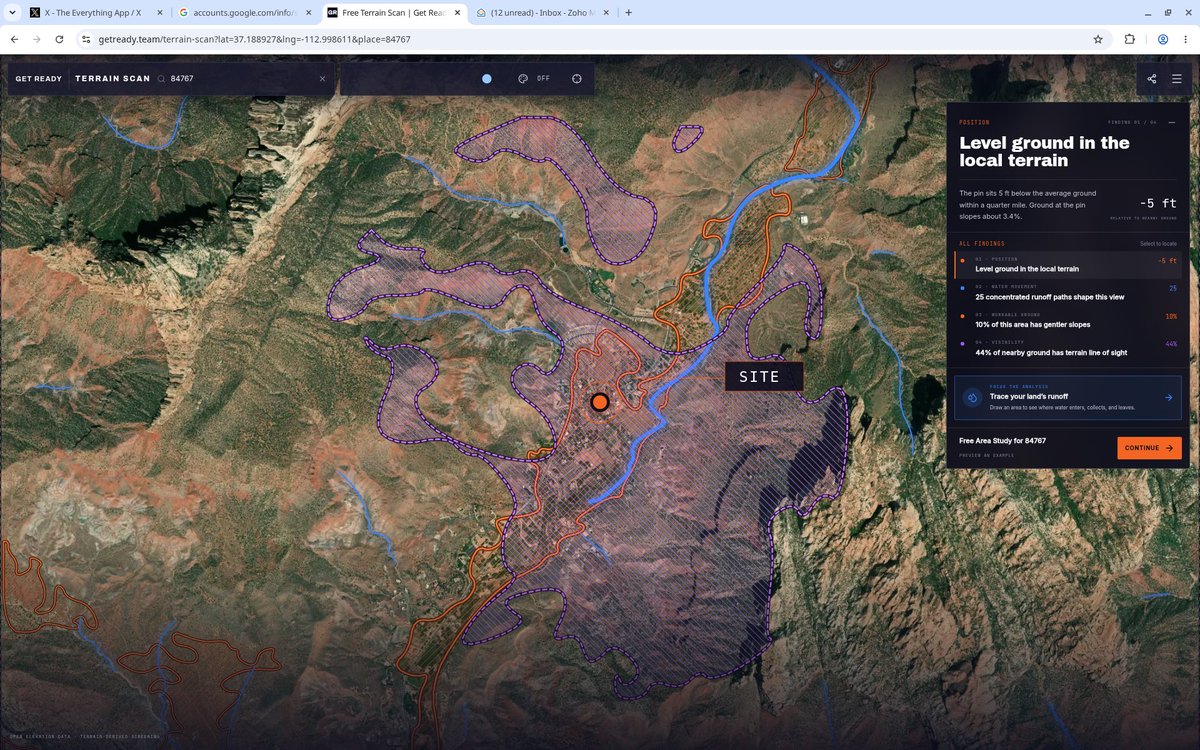Toggle the OFF label beside the palette
The height and width of the screenshot is (750, 1200).
coord(543,78)
